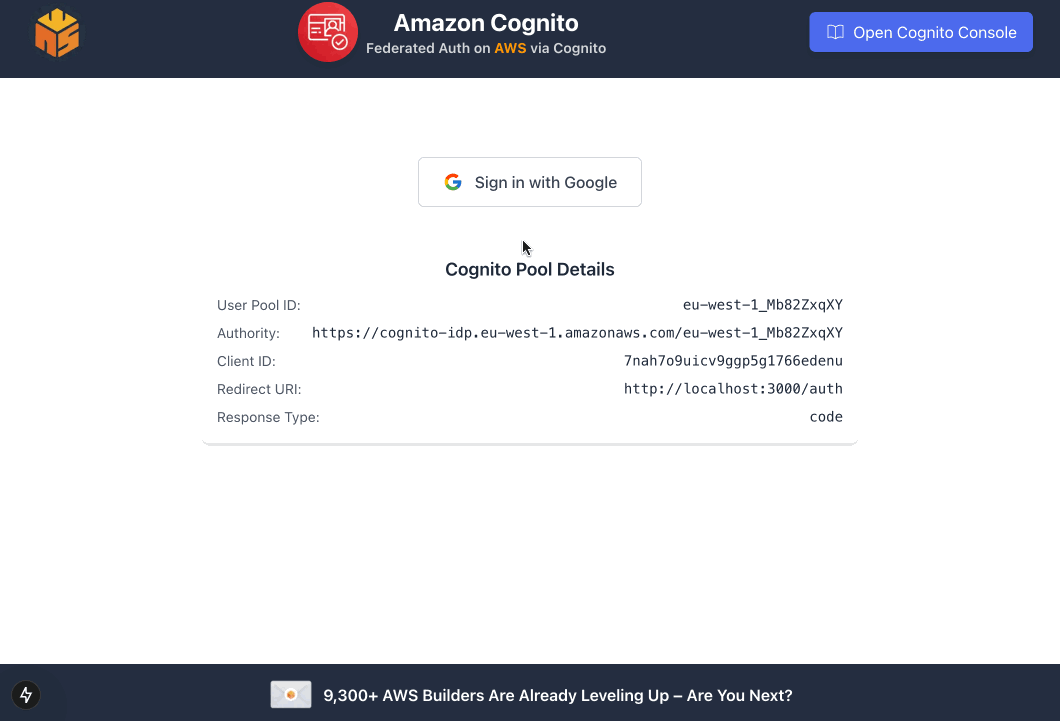1060x721 pixels.
Task: Click the Cognito Pool Details heading
Action: [x=530, y=269]
